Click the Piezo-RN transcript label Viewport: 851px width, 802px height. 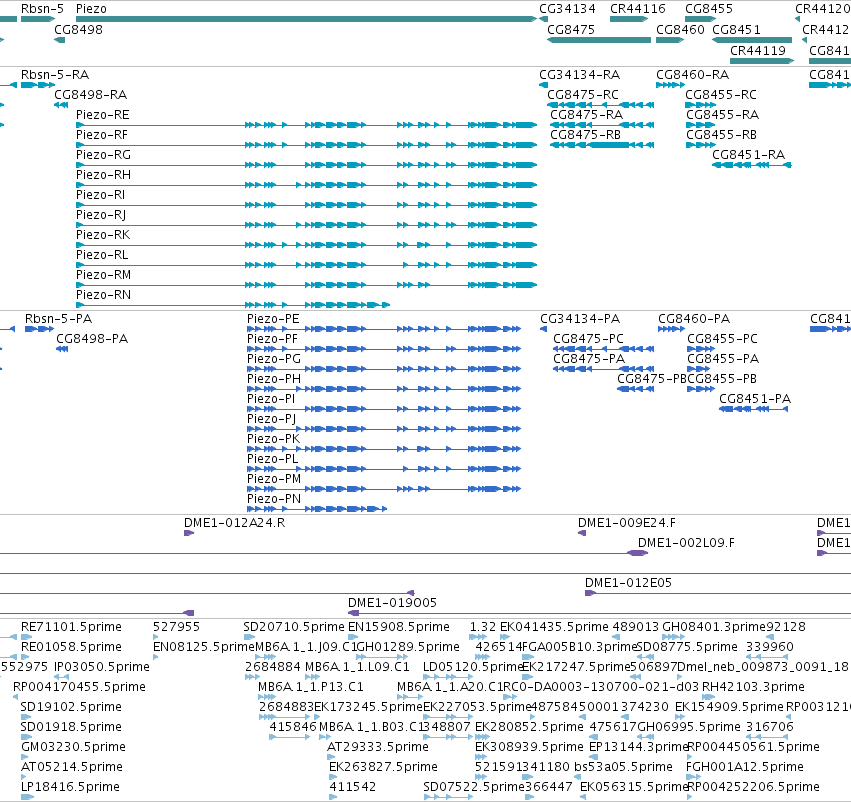[103, 295]
